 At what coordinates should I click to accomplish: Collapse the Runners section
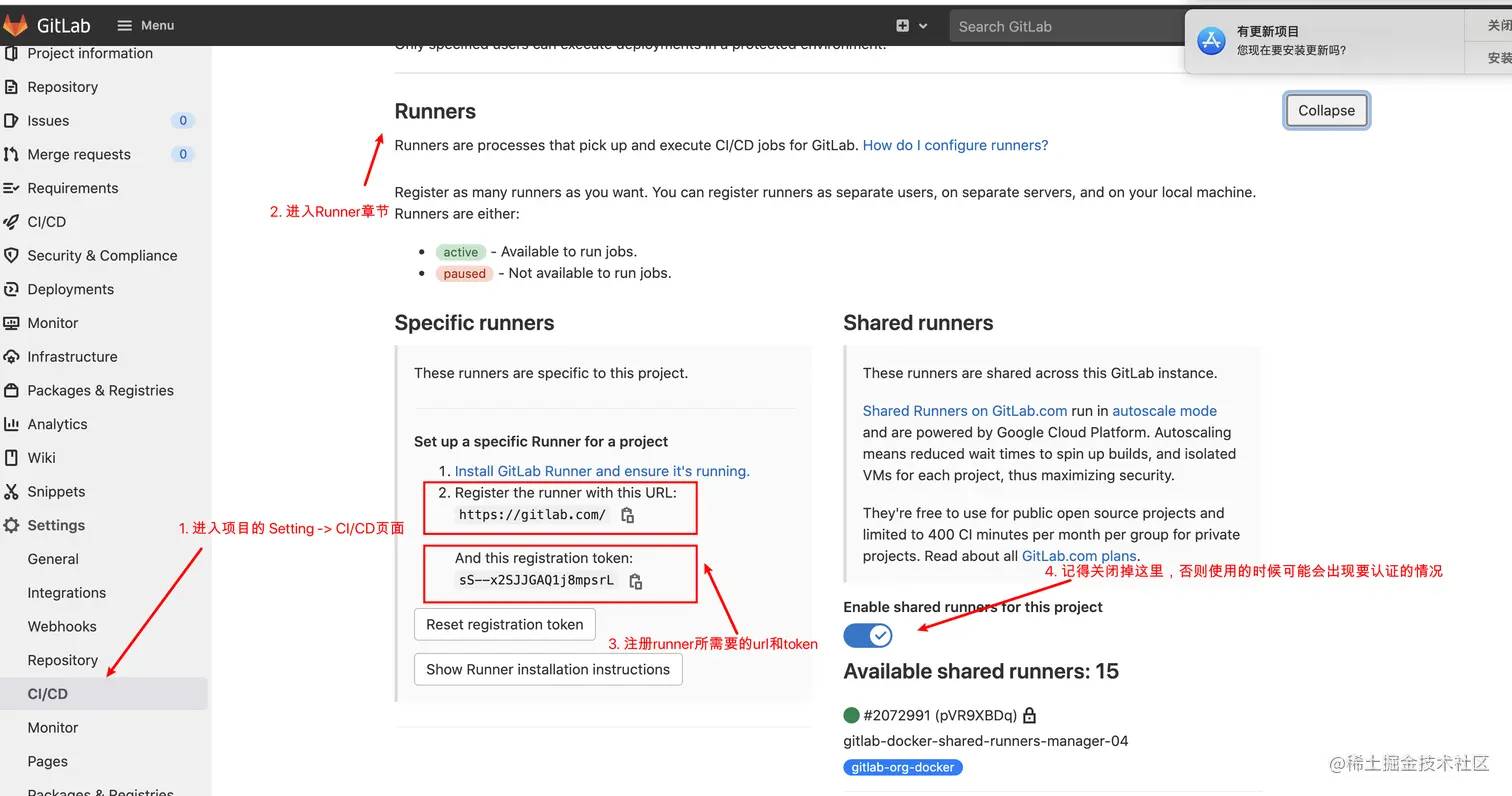(1326, 111)
